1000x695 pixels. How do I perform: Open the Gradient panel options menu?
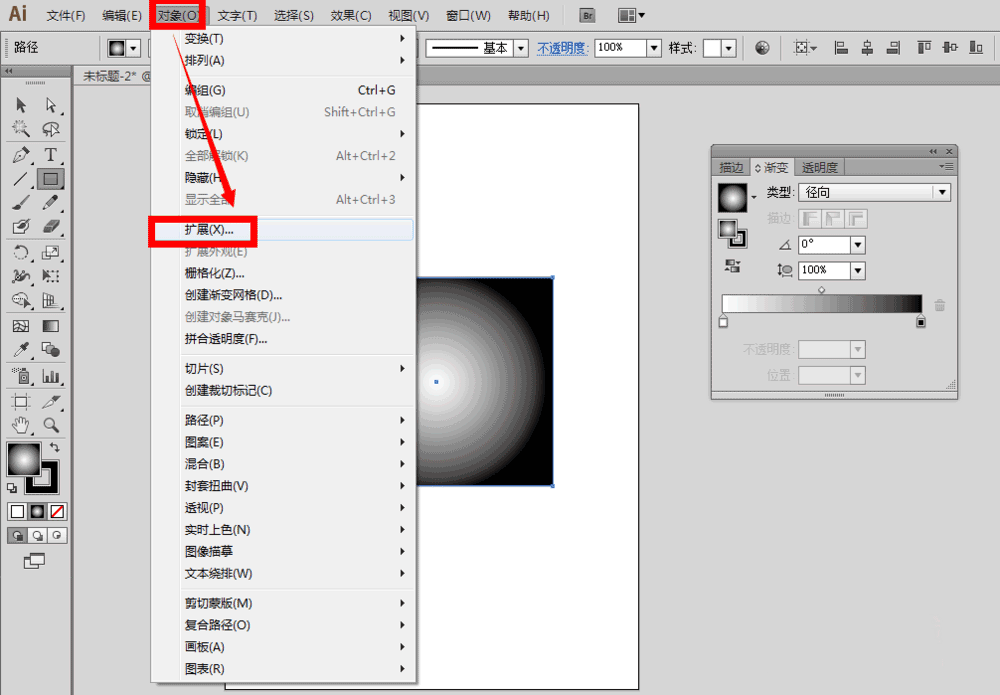click(945, 166)
